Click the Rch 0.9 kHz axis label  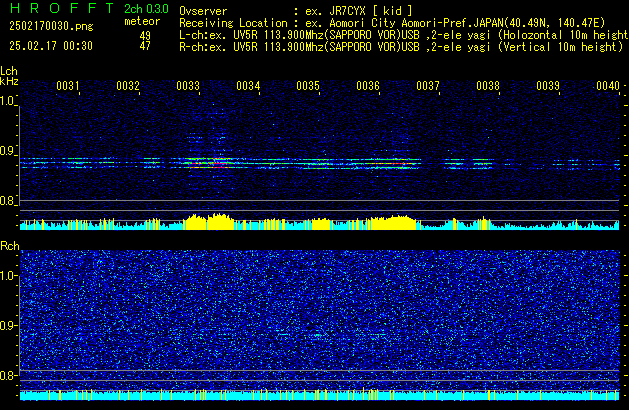point(8,325)
